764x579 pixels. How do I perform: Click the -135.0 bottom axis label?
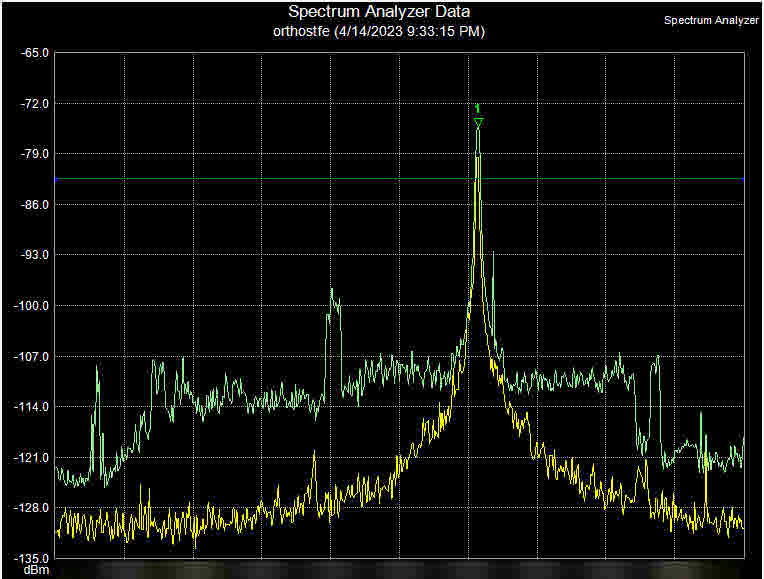point(31,559)
